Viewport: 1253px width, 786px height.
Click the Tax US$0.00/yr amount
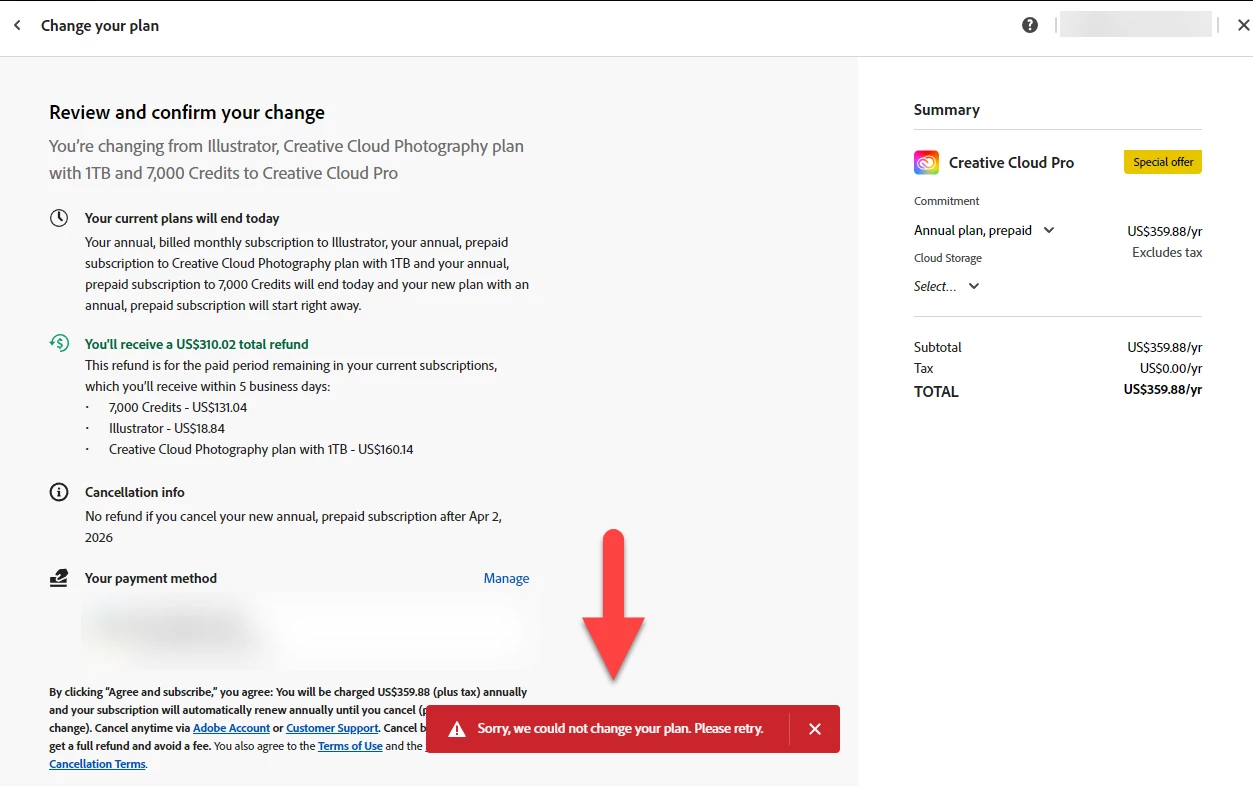point(1171,368)
